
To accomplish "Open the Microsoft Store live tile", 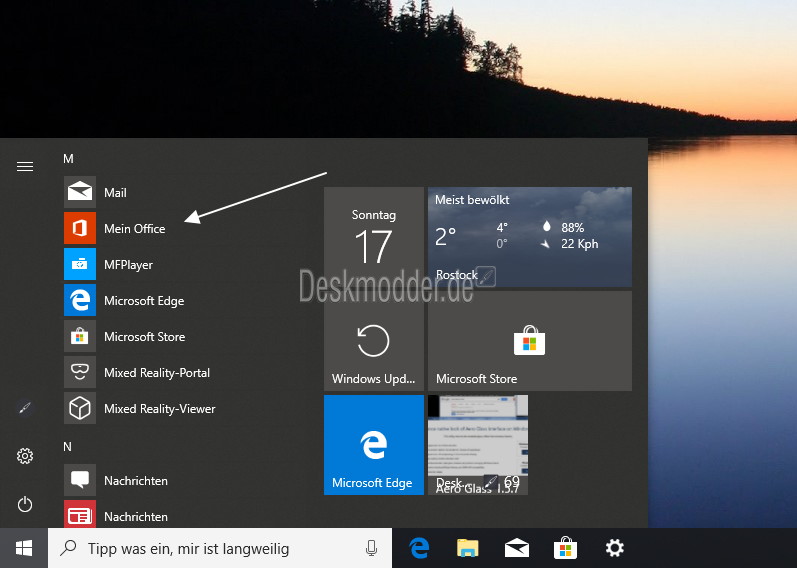I will coord(530,341).
